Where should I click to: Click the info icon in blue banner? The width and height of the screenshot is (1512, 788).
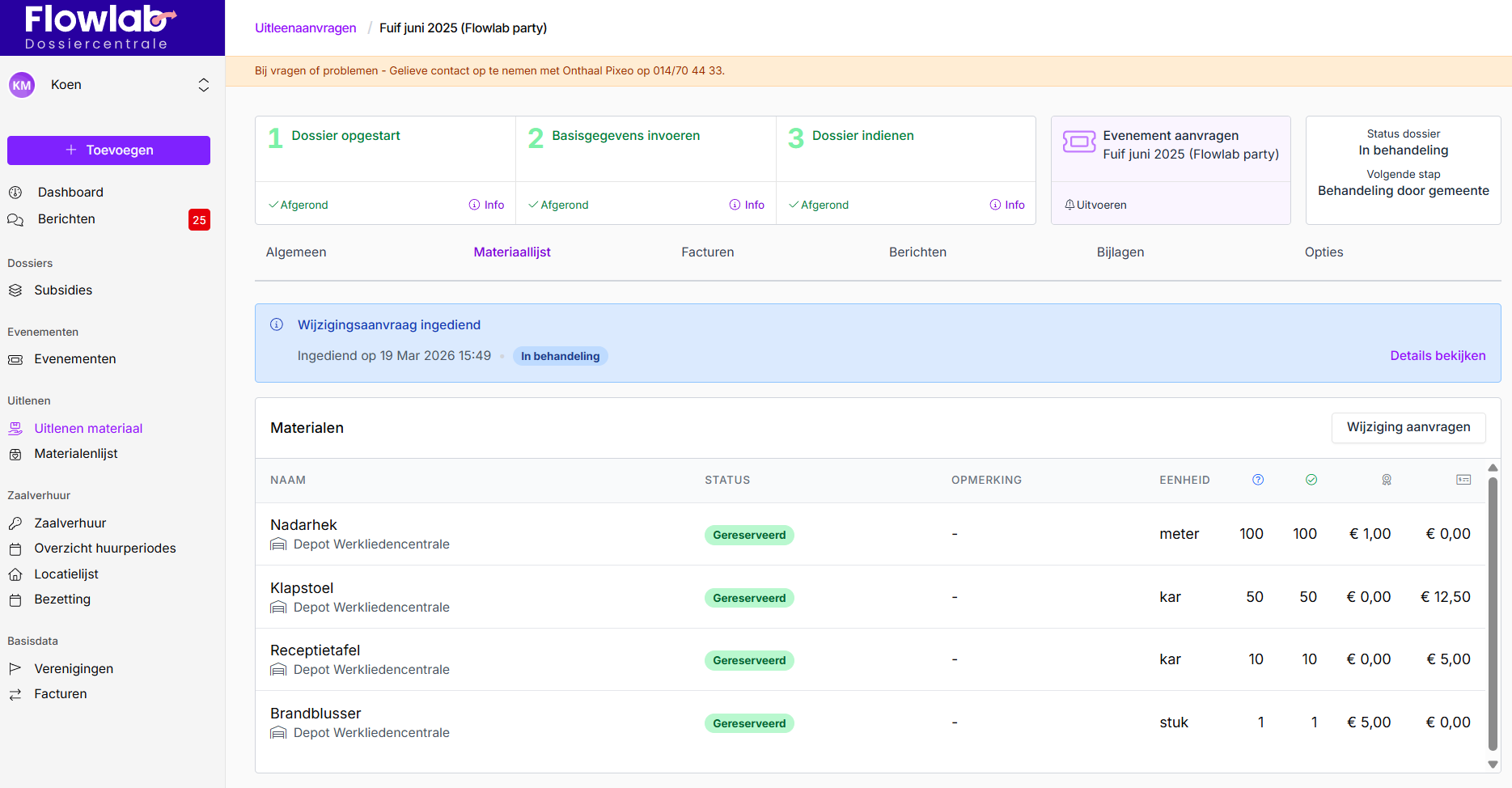click(x=277, y=324)
